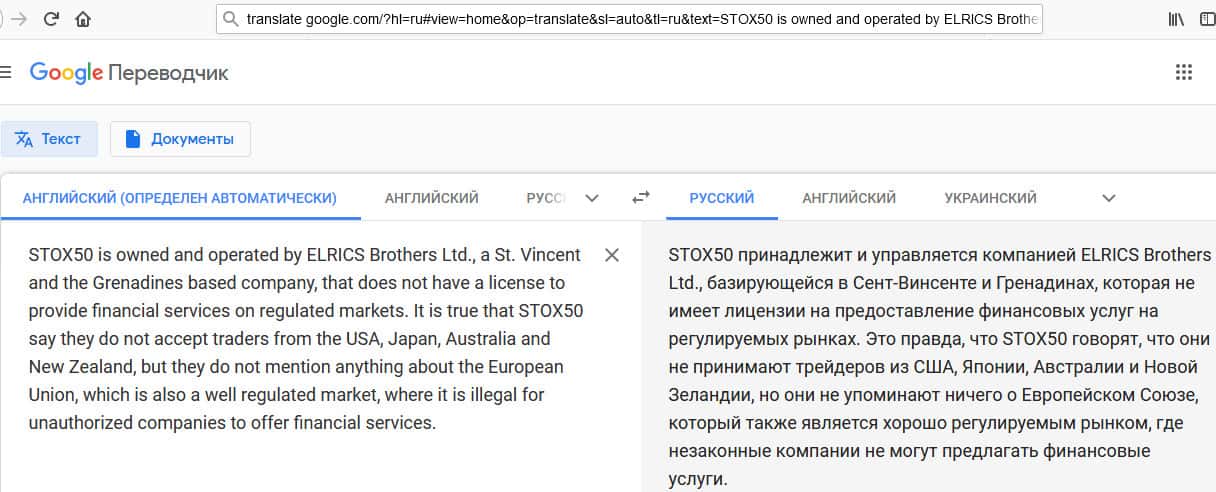Viewport: 1216px width, 492px height.
Task: Choose Английский as target language
Action: 849,198
